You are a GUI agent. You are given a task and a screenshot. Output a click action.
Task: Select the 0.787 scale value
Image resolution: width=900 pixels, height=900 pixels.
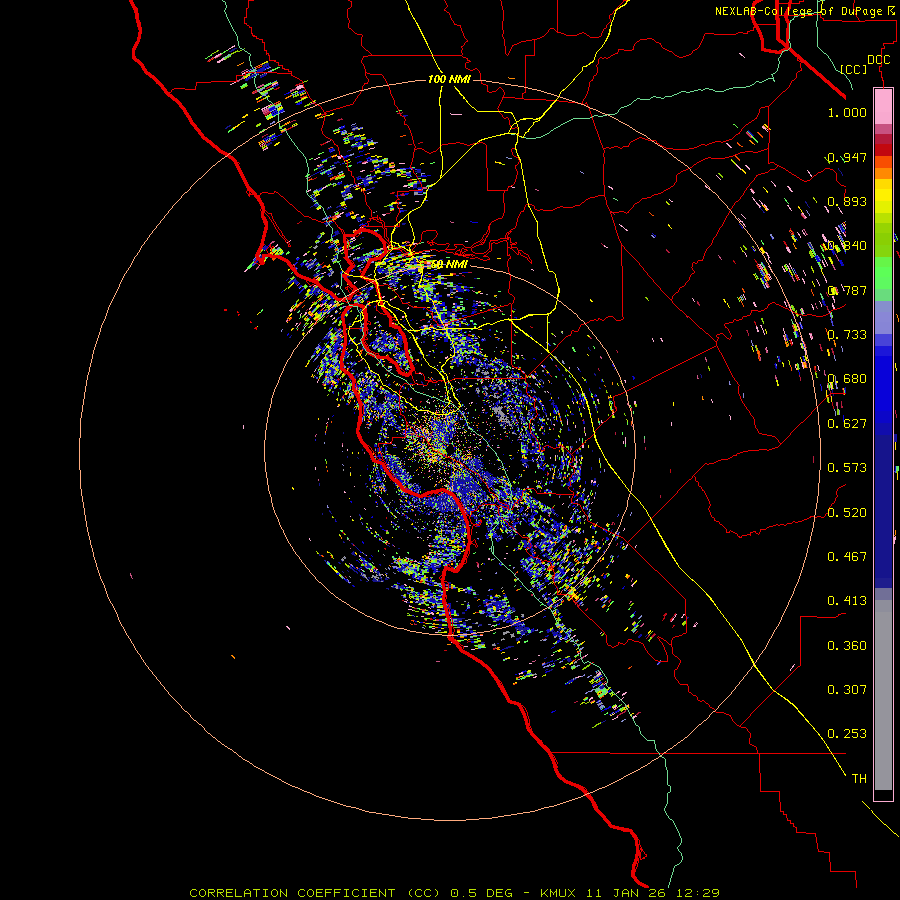tap(847, 290)
